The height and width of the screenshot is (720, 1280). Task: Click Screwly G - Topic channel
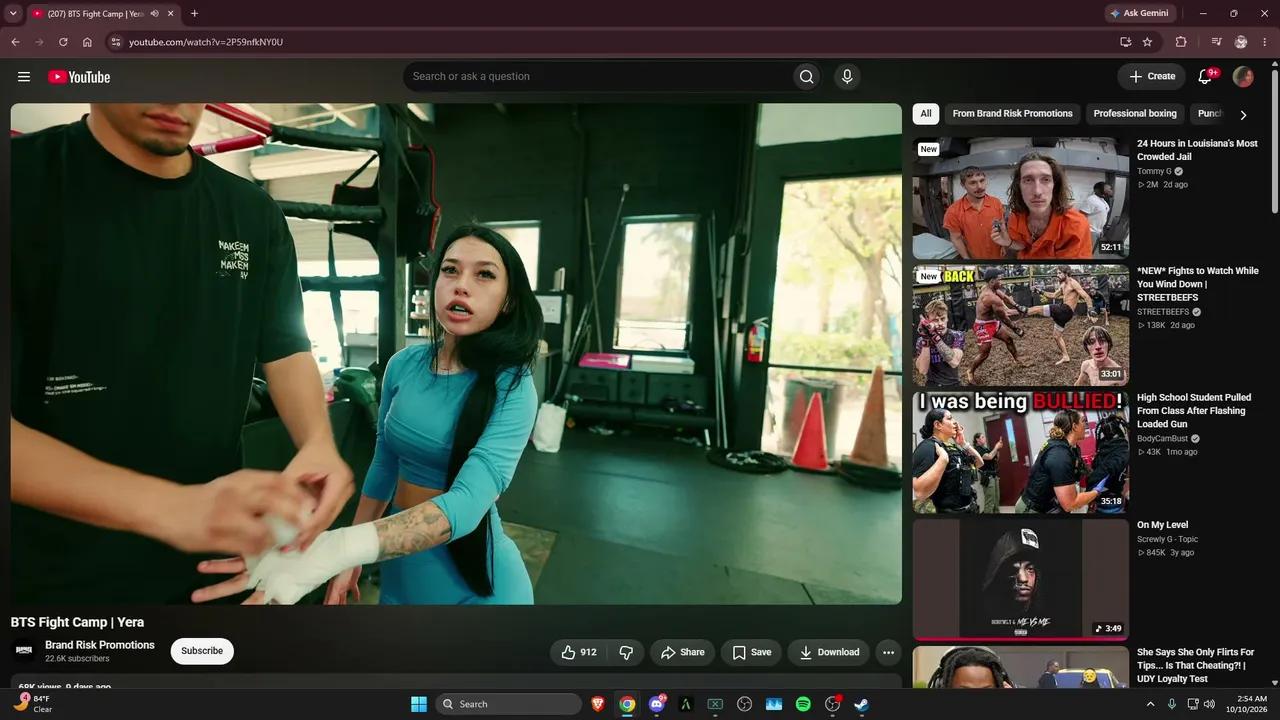pos(1167,539)
